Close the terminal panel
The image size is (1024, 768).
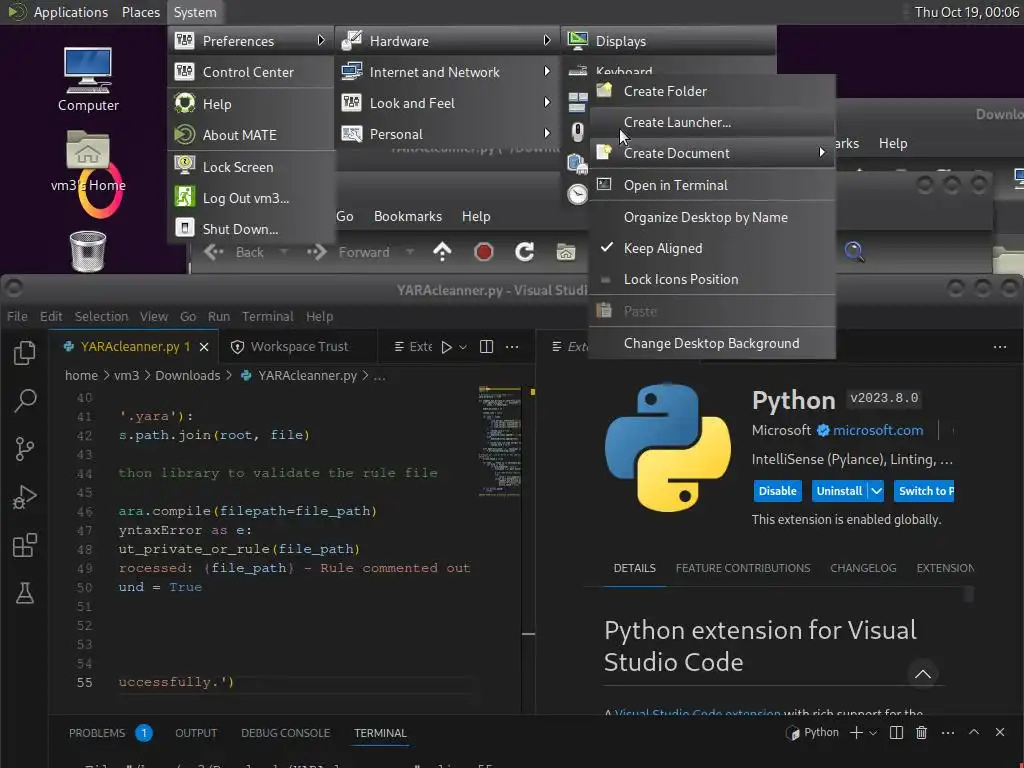tap(1000, 733)
